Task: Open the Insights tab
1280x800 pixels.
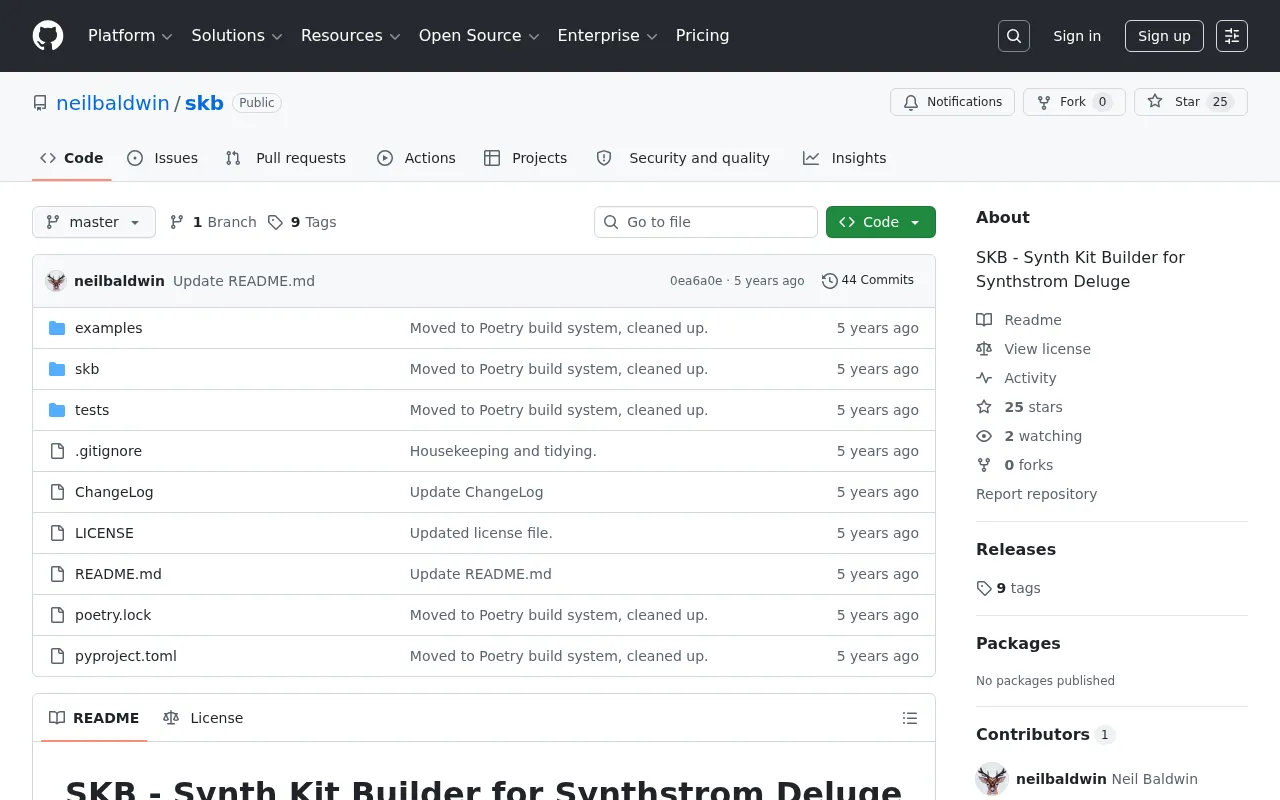Action: pos(845,158)
